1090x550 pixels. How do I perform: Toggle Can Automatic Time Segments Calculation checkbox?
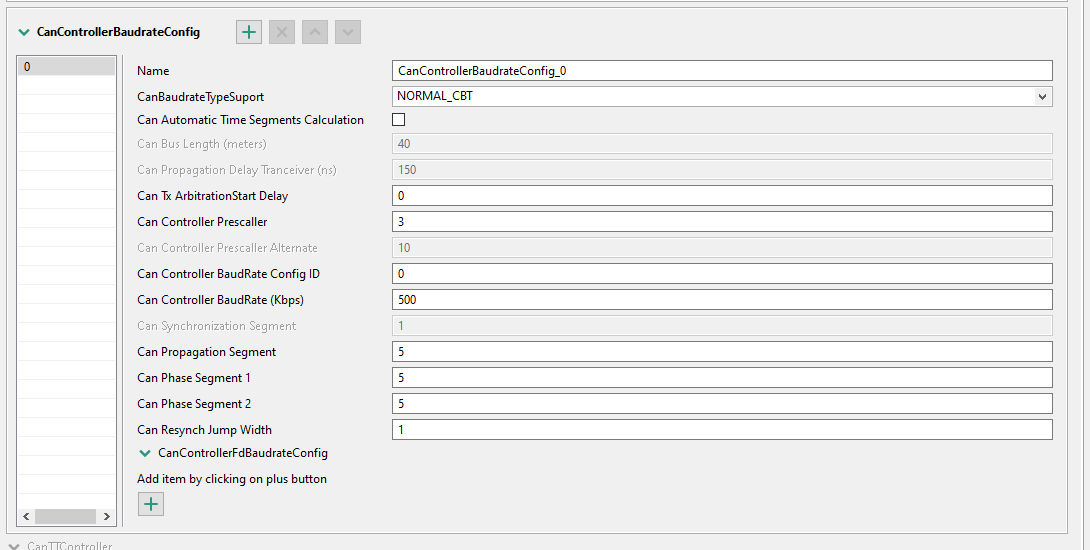coord(399,120)
